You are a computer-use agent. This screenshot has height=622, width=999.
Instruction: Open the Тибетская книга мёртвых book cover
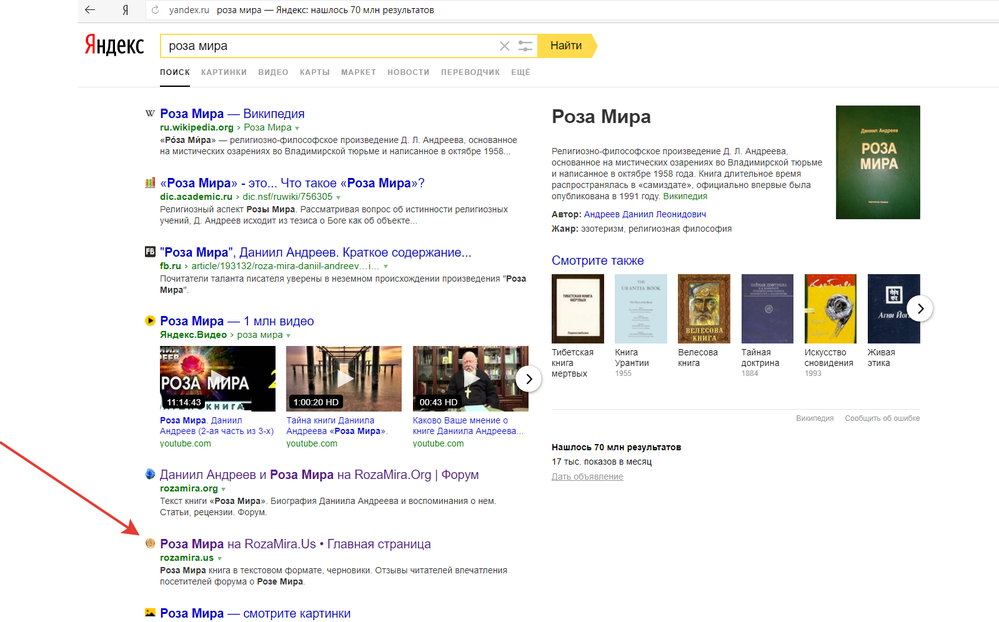[x=578, y=309]
